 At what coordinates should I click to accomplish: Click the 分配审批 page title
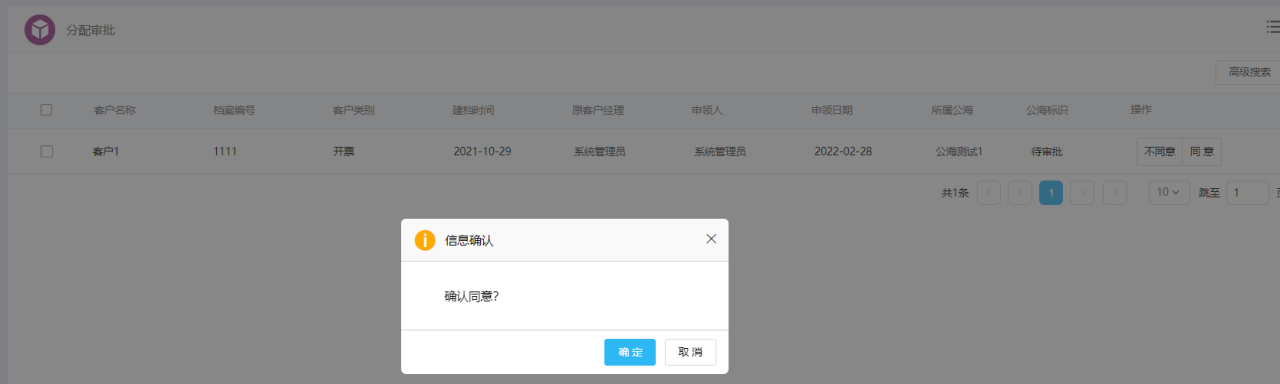(91, 30)
